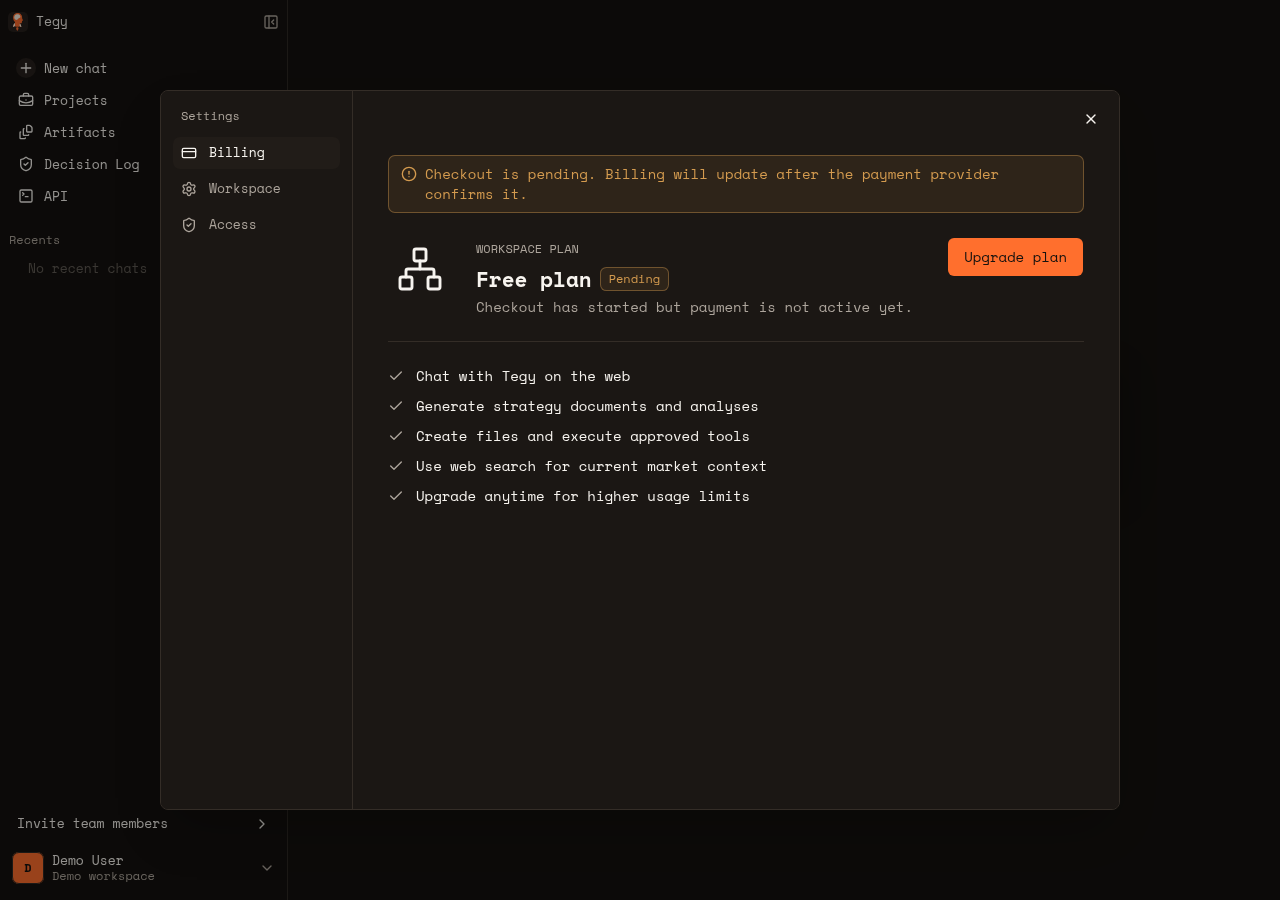
Task: Click the Projects briefcase icon
Action: [x=26, y=100]
